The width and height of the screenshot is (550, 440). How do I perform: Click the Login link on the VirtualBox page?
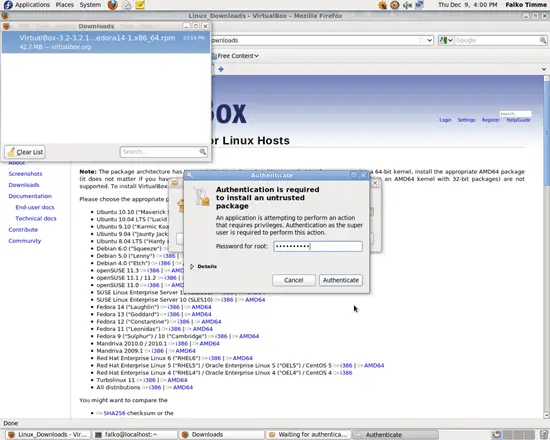(445, 120)
